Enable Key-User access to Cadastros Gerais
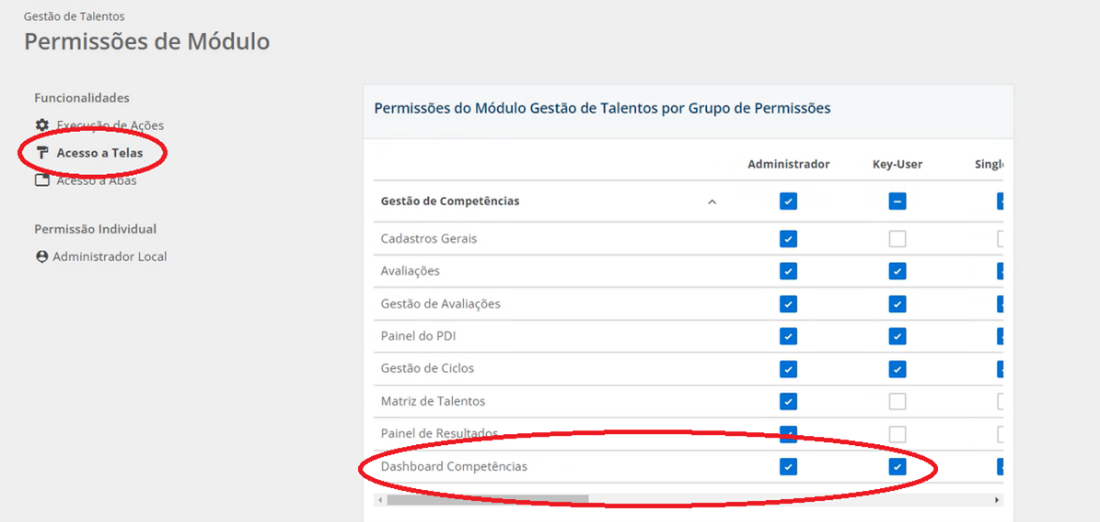The width and height of the screenshot is (1100, 522). point(897,239)
